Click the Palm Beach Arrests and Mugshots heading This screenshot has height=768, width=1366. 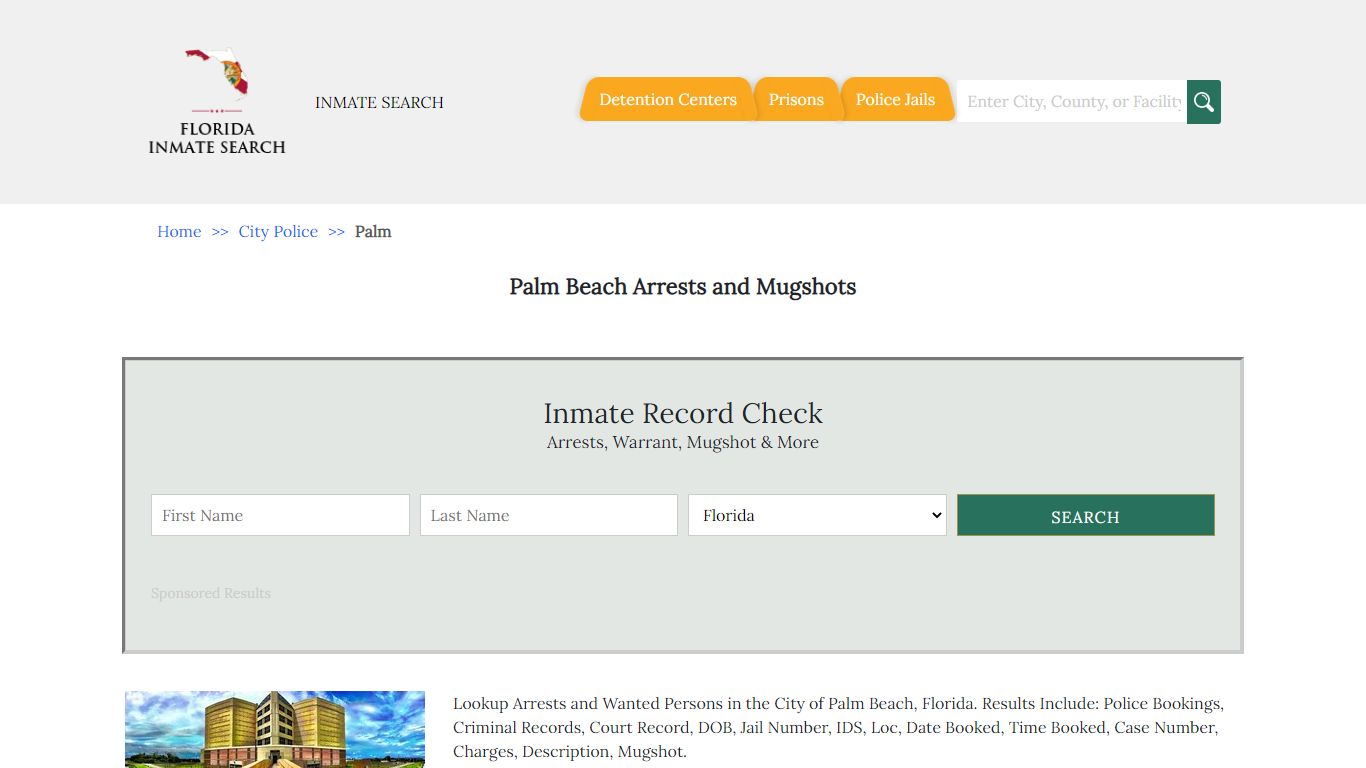pos(683,287)
